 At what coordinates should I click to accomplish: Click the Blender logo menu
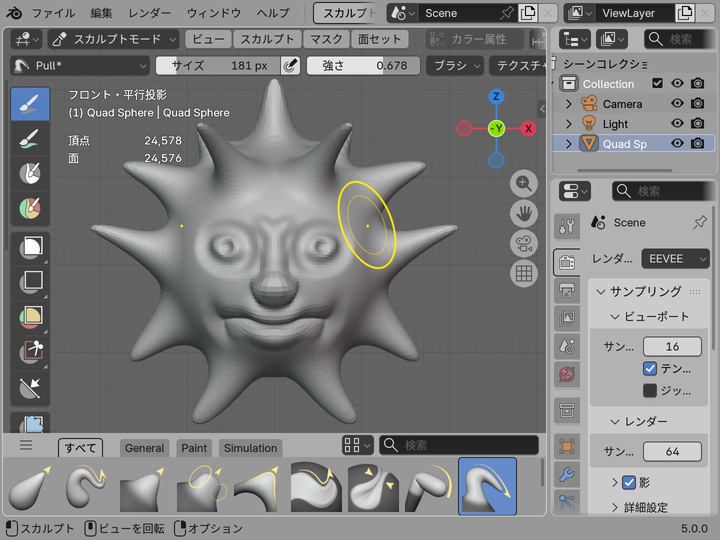pos(14,13)
